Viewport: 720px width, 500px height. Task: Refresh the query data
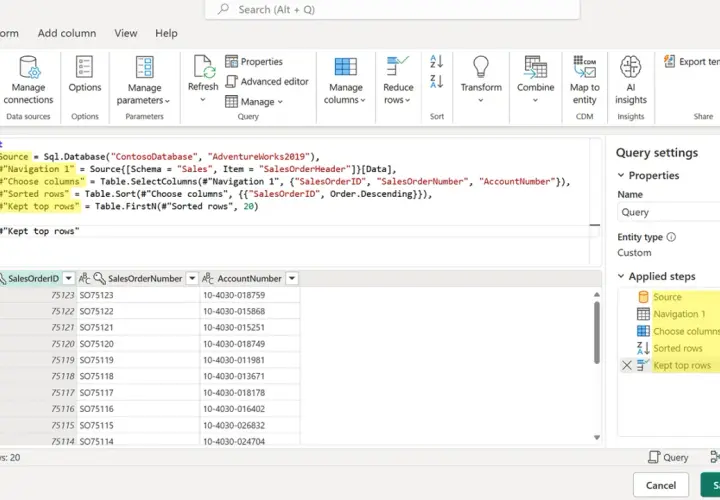[203, 73]
